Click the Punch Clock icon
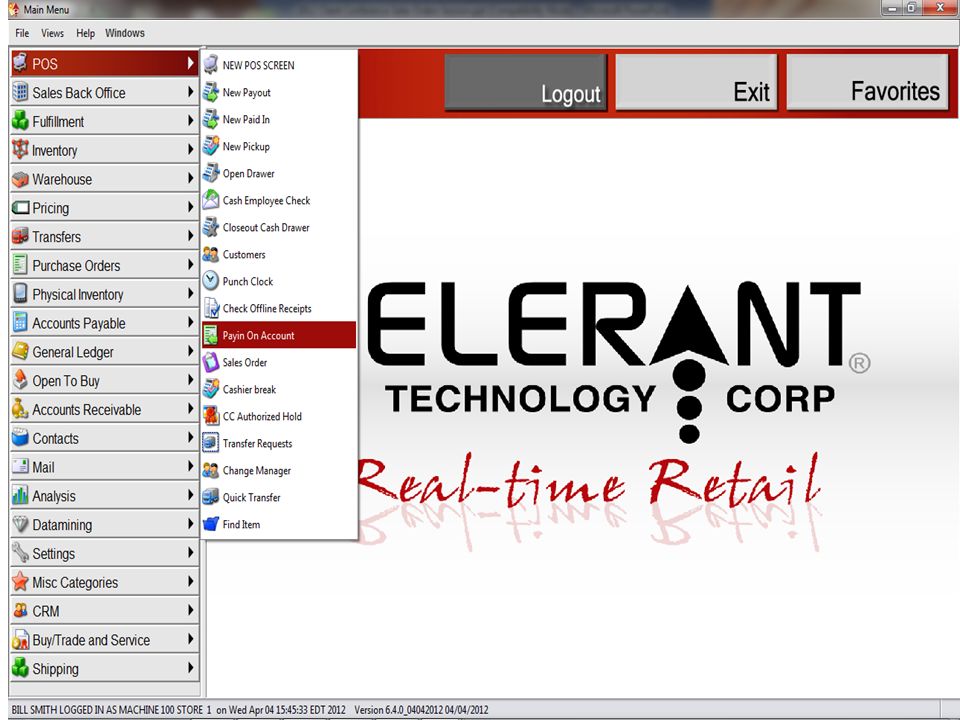 point(211,281)
